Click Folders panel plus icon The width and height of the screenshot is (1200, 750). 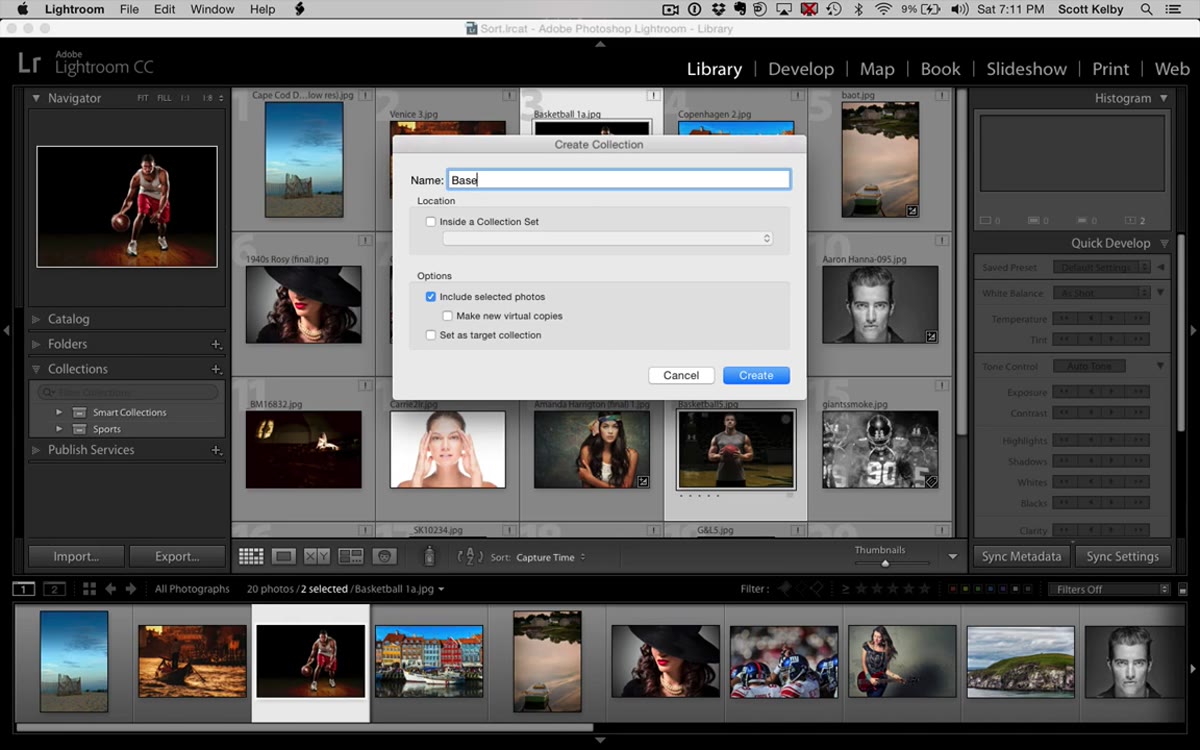(x=216, y=344)
